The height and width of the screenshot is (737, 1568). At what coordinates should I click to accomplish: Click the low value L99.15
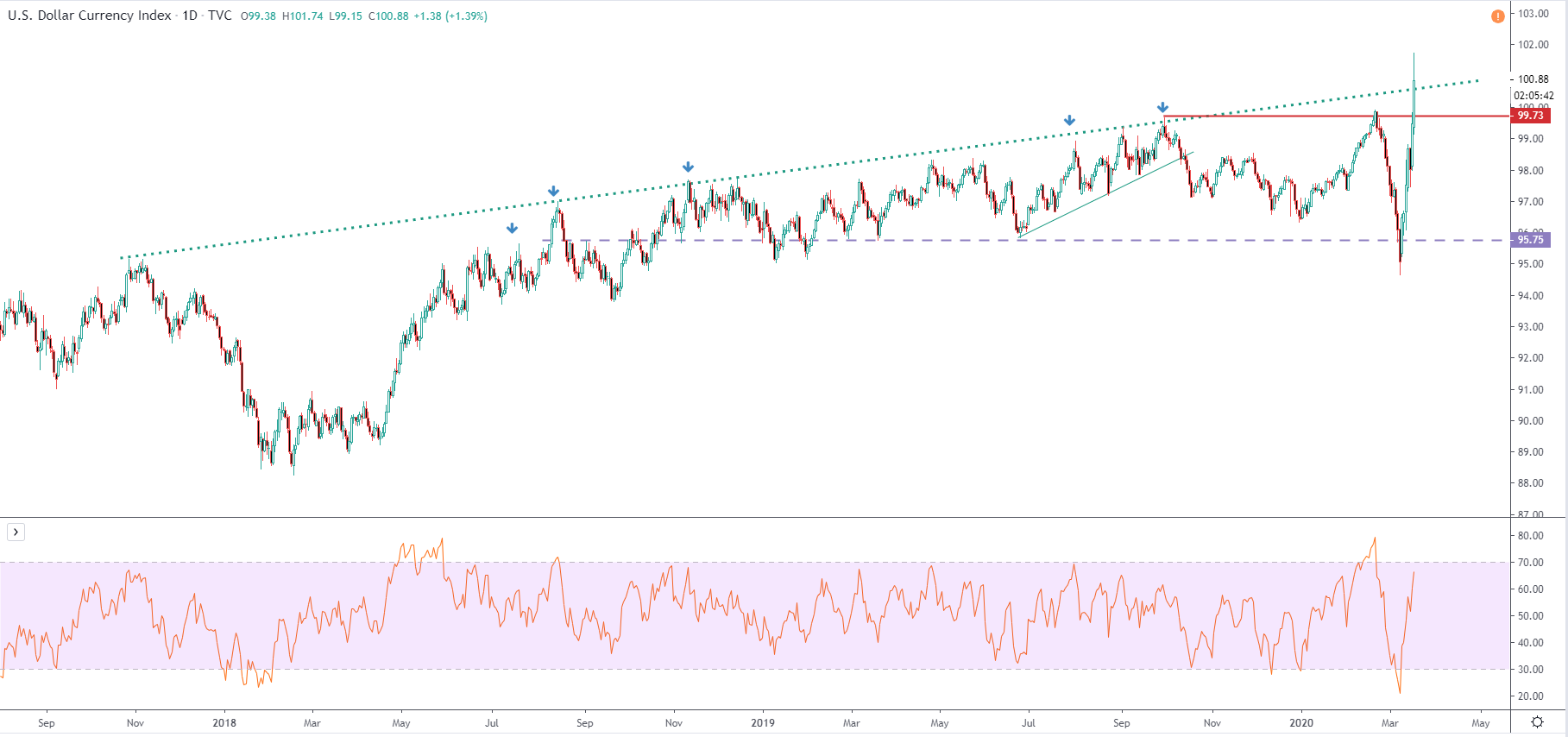click(x=345, y=16)
